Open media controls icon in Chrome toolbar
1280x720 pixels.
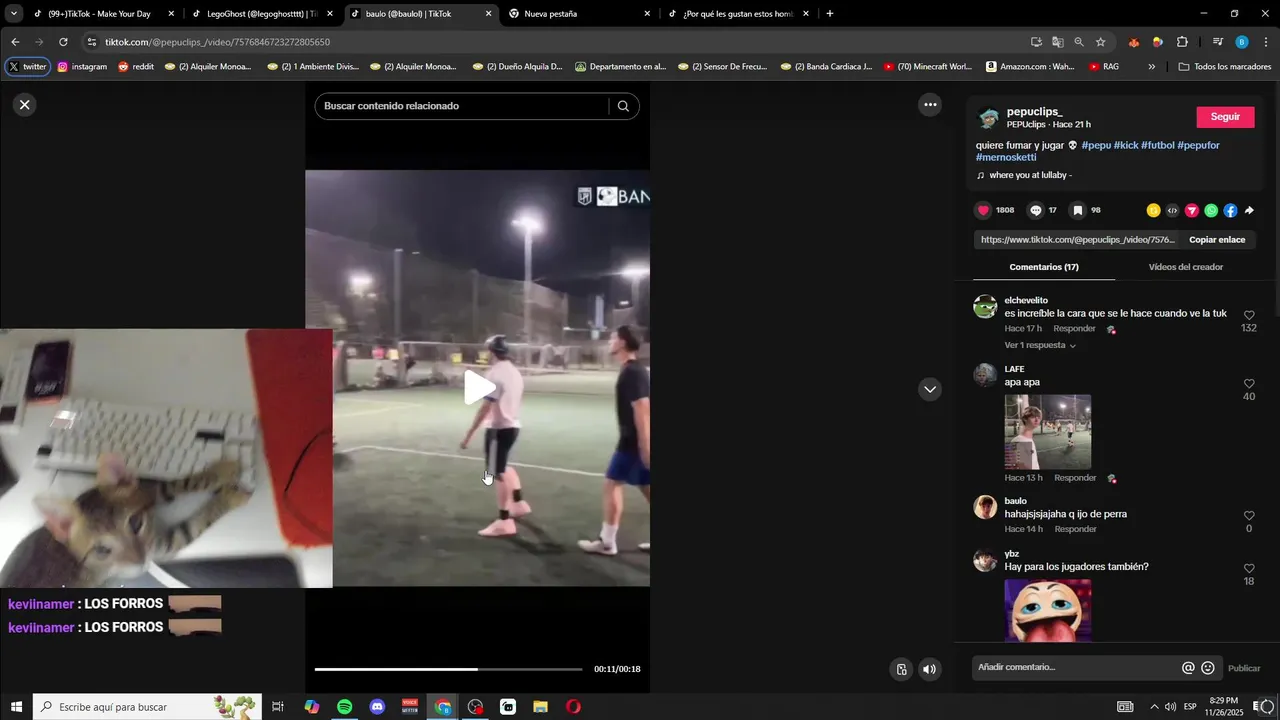coord(1217,42)
